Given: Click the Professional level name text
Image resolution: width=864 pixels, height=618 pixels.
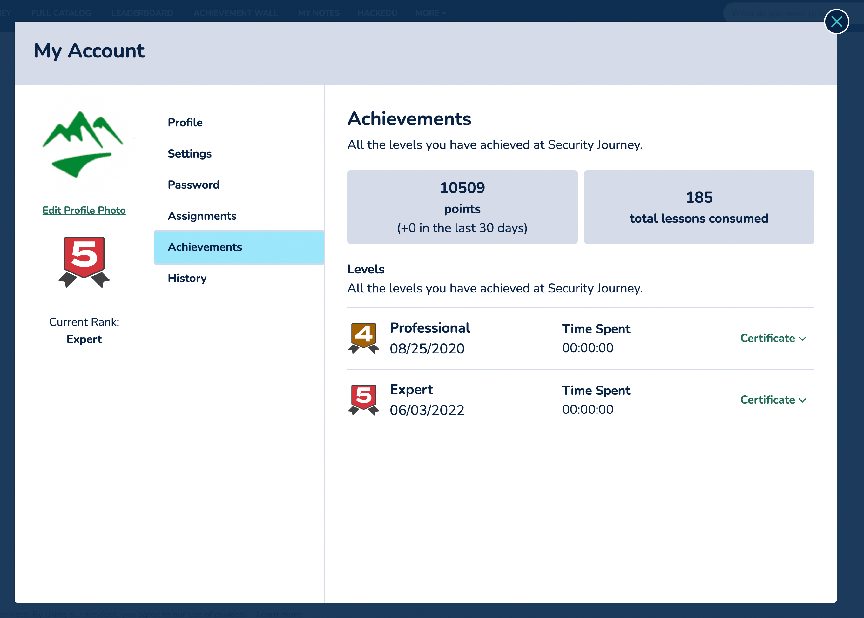Looking at the screenshot, I should [x=430, y=328].
